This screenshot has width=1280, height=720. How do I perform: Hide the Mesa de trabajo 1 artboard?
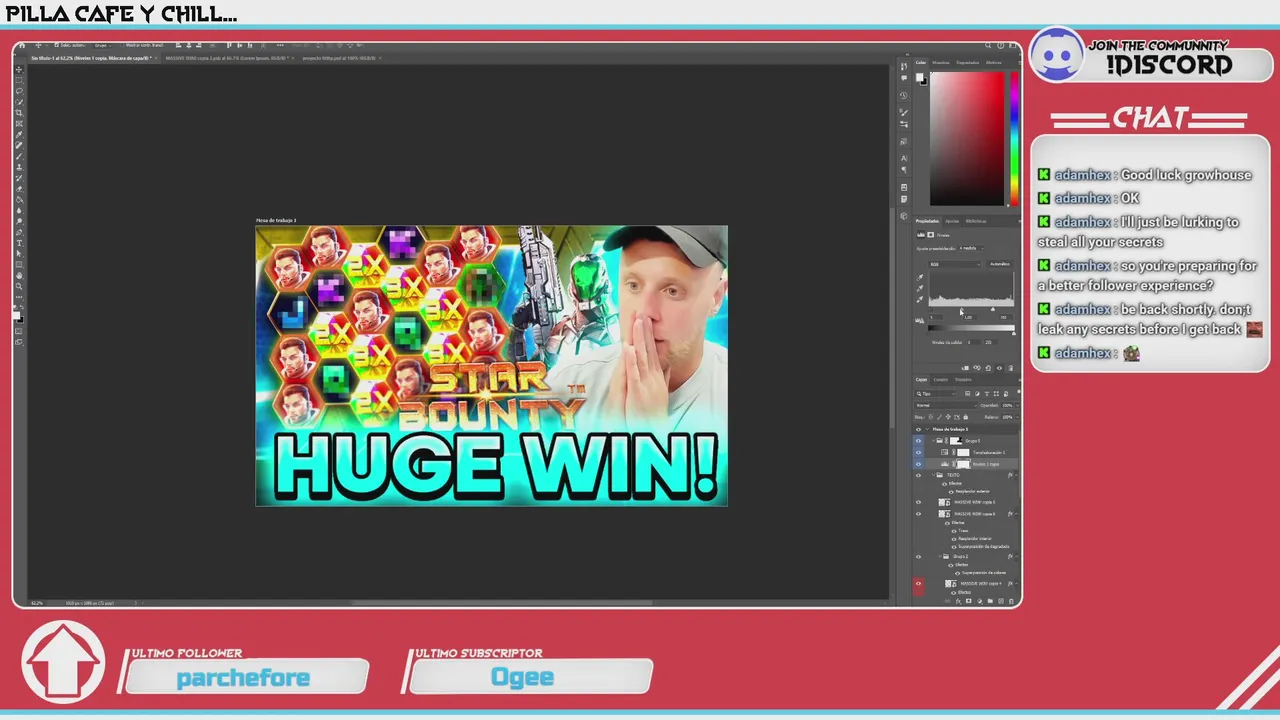click(x=918, y=429)
